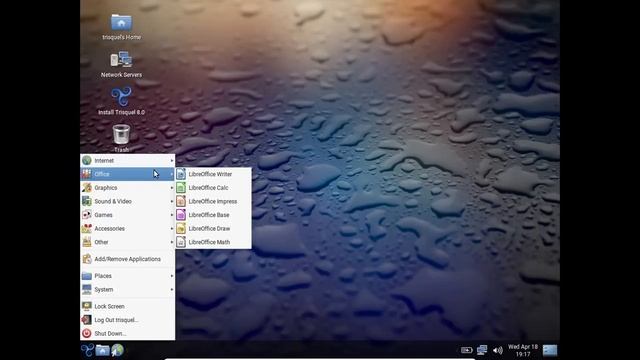Click the submenu arrow beside System
Image resolution: width=640 pixels, height=360 pixels.
(x=172, y=289)
